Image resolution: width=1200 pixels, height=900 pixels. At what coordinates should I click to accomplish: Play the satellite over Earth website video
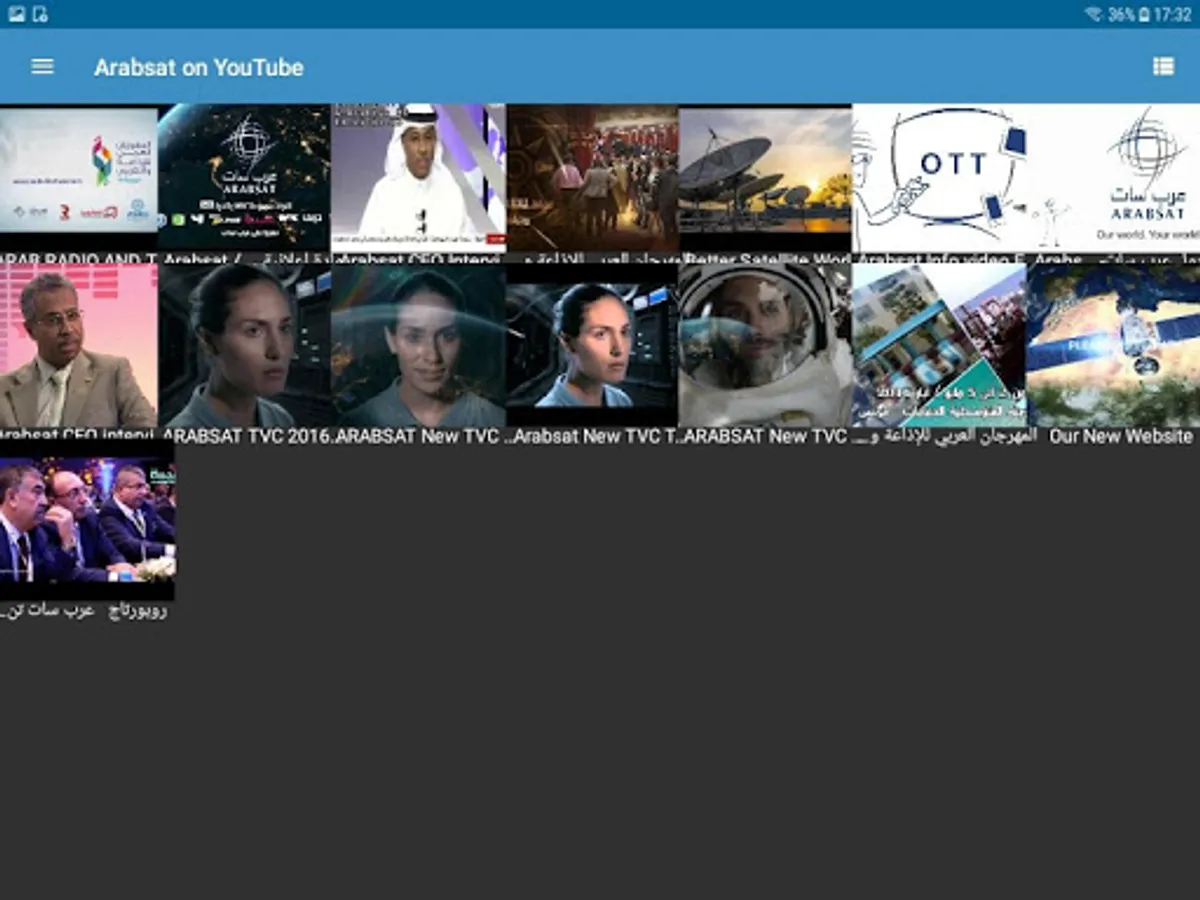[x=1113, y=346]
